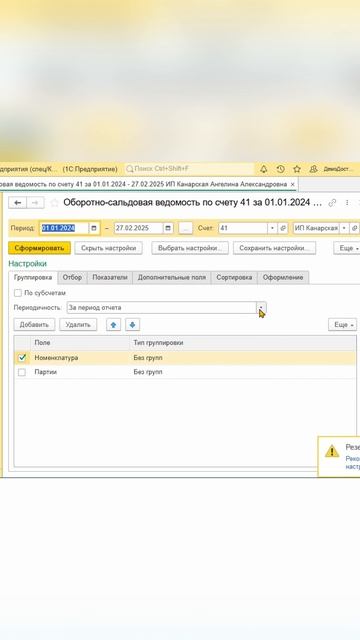Screen dimensions: 360x640
Task: Click the Периодичность field За период отчета
Action: tap(162, 308)
